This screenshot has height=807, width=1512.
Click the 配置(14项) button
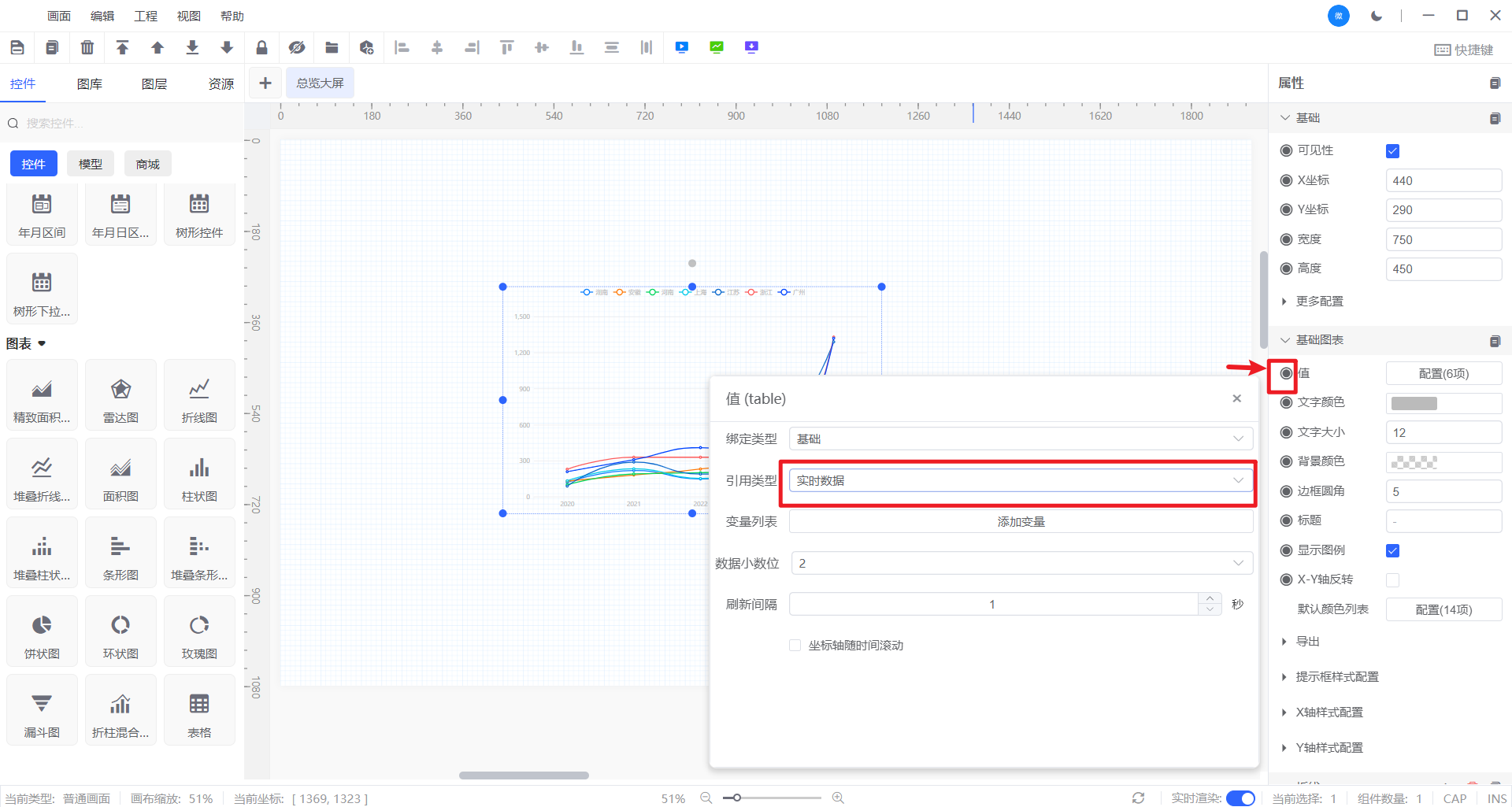(x=1443, y=609)
